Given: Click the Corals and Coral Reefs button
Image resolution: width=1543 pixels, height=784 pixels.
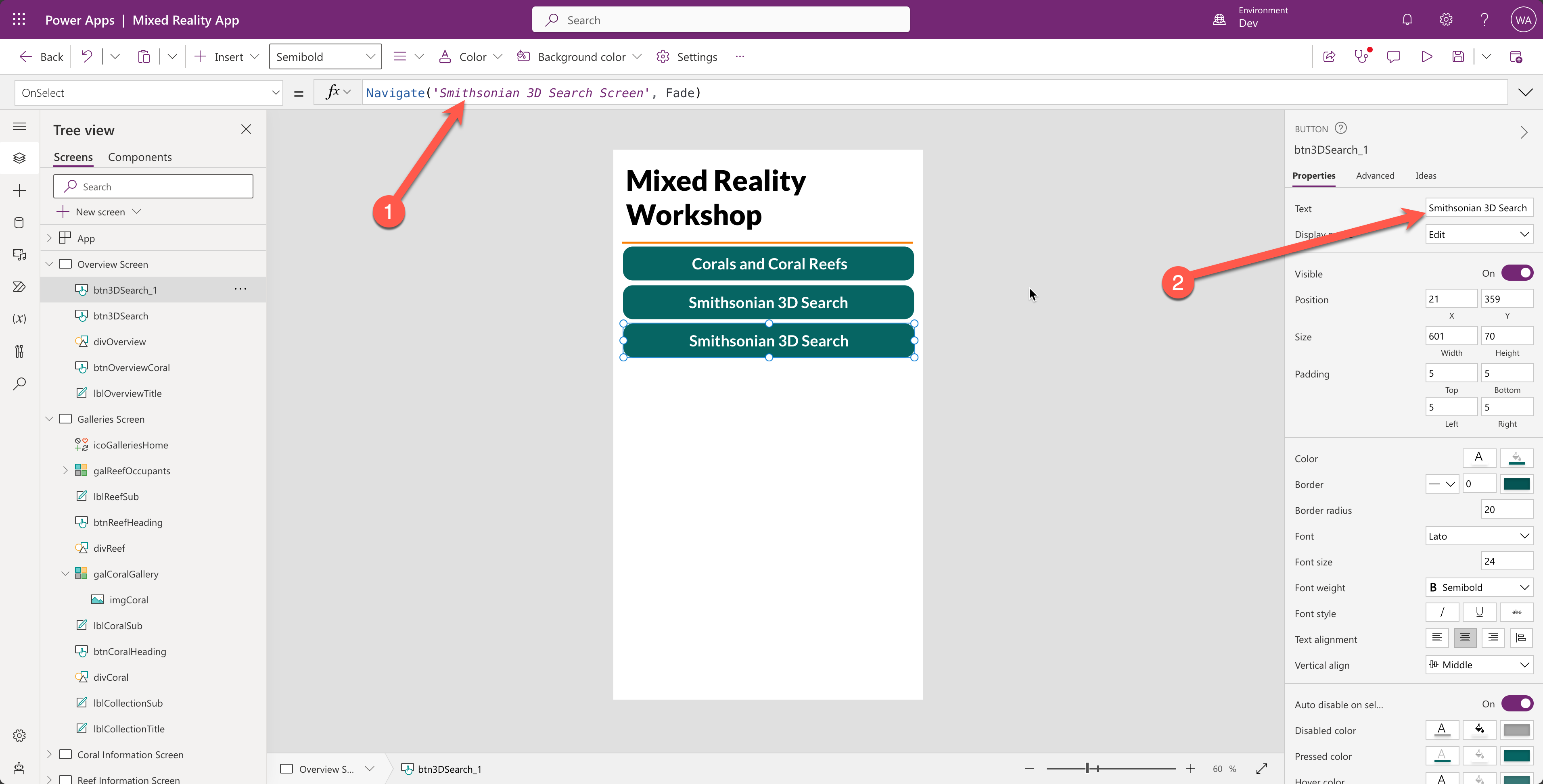Looking at the screenshot, I should tap(769, 263).
